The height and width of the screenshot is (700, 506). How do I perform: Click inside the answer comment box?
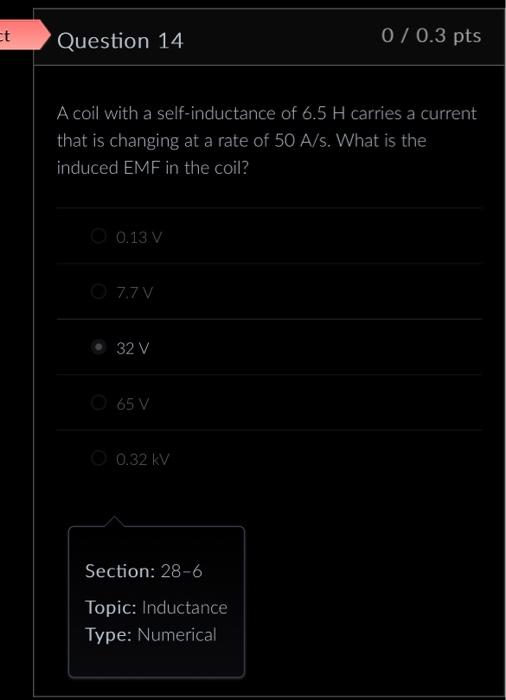coord(156,602)
